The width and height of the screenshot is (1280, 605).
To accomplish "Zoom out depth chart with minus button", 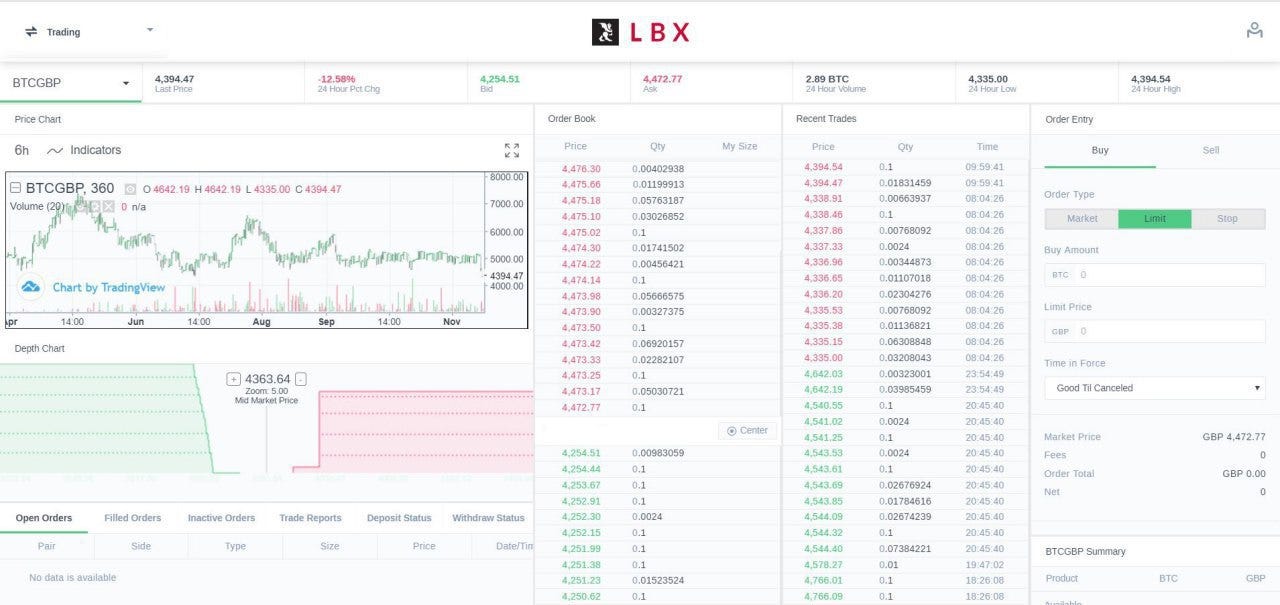I will point(301,379).
